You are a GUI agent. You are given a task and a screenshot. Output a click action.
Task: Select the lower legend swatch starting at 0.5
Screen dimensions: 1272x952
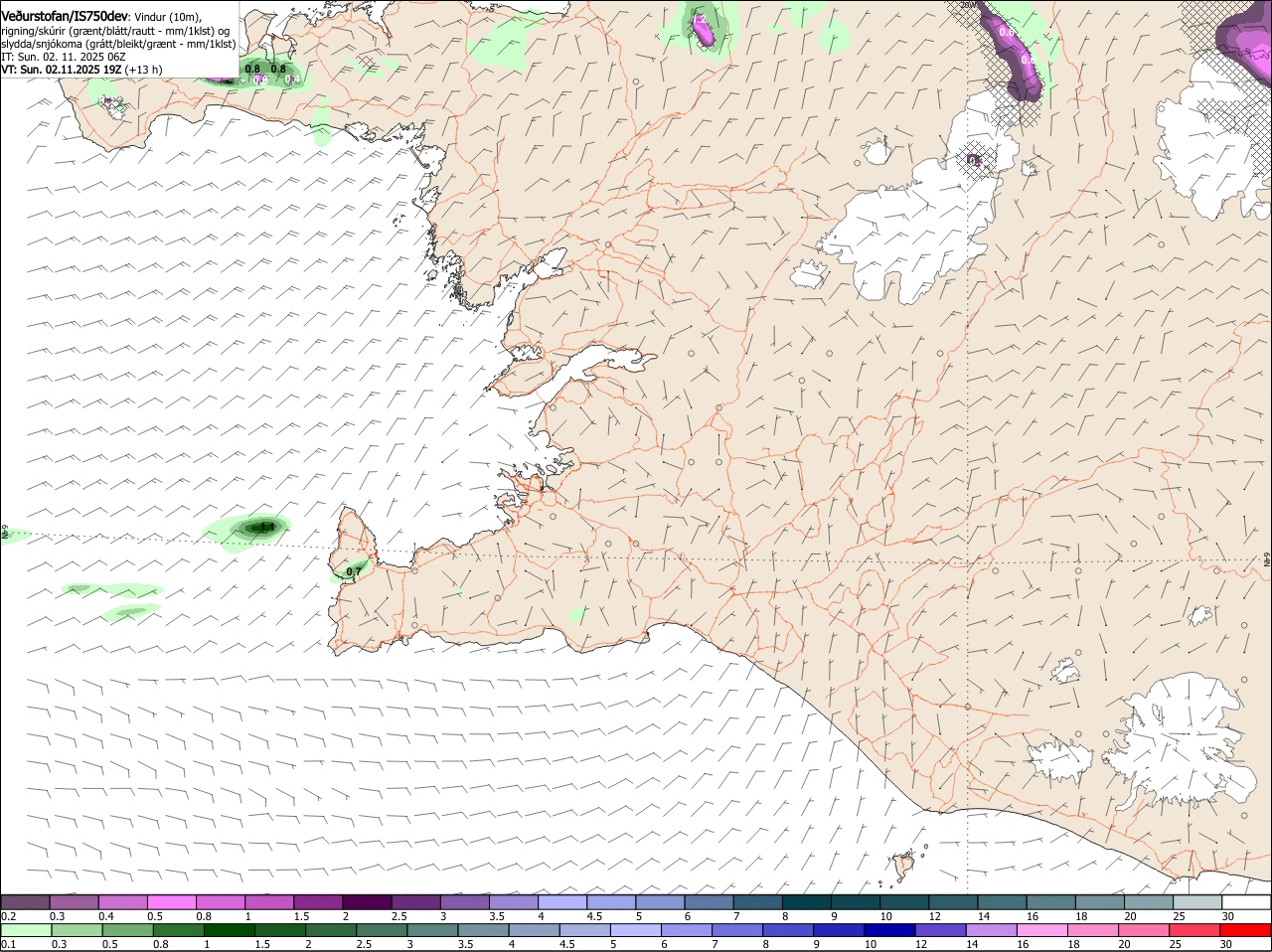point(127,930)
